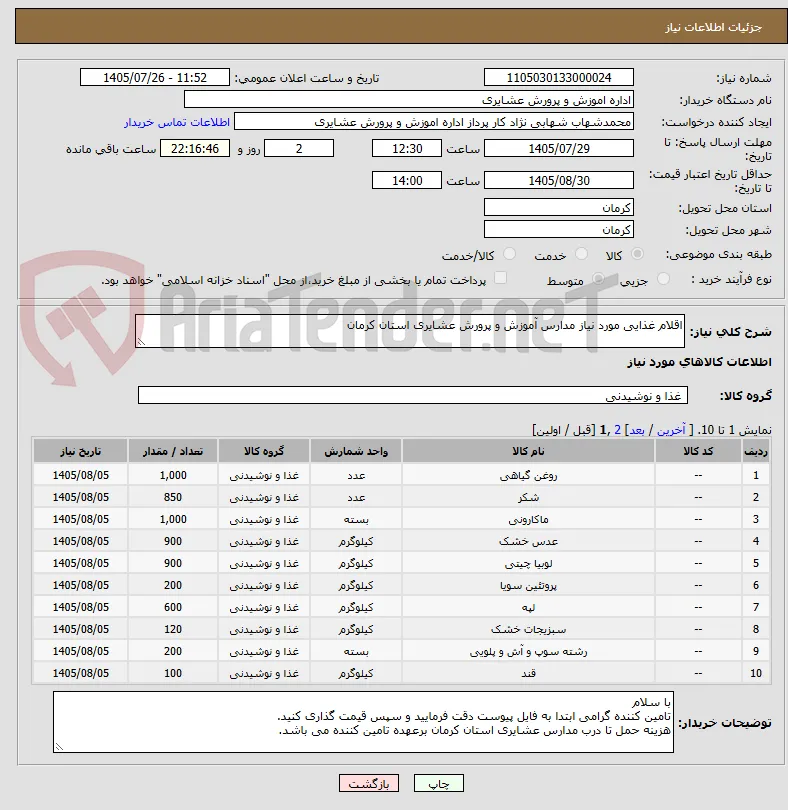Click the remaining days field showing 2

click(x=299, y=148)
